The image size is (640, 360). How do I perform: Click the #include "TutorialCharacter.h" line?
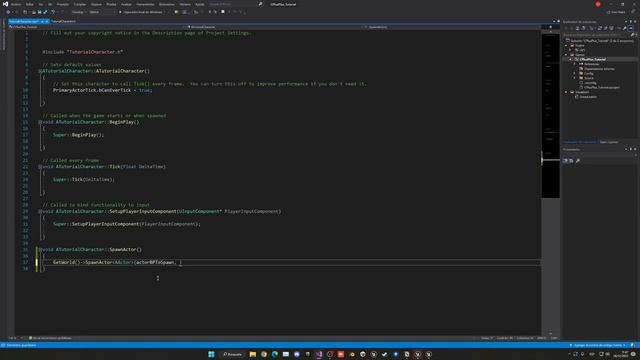82,52
